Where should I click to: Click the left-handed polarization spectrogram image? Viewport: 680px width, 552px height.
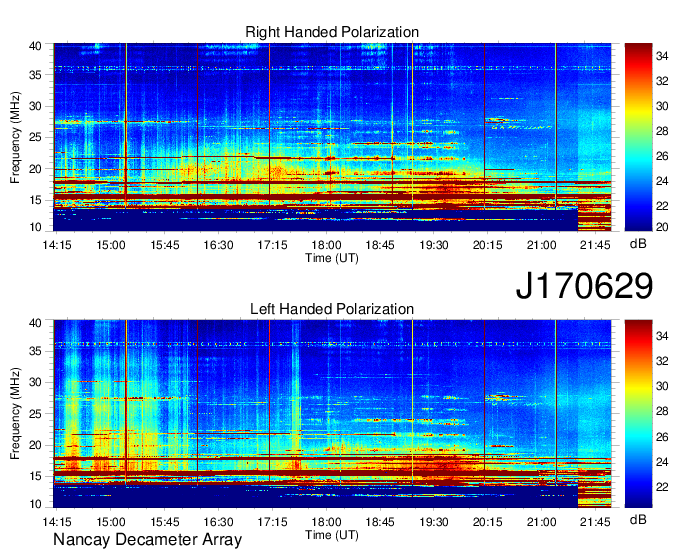332,414
